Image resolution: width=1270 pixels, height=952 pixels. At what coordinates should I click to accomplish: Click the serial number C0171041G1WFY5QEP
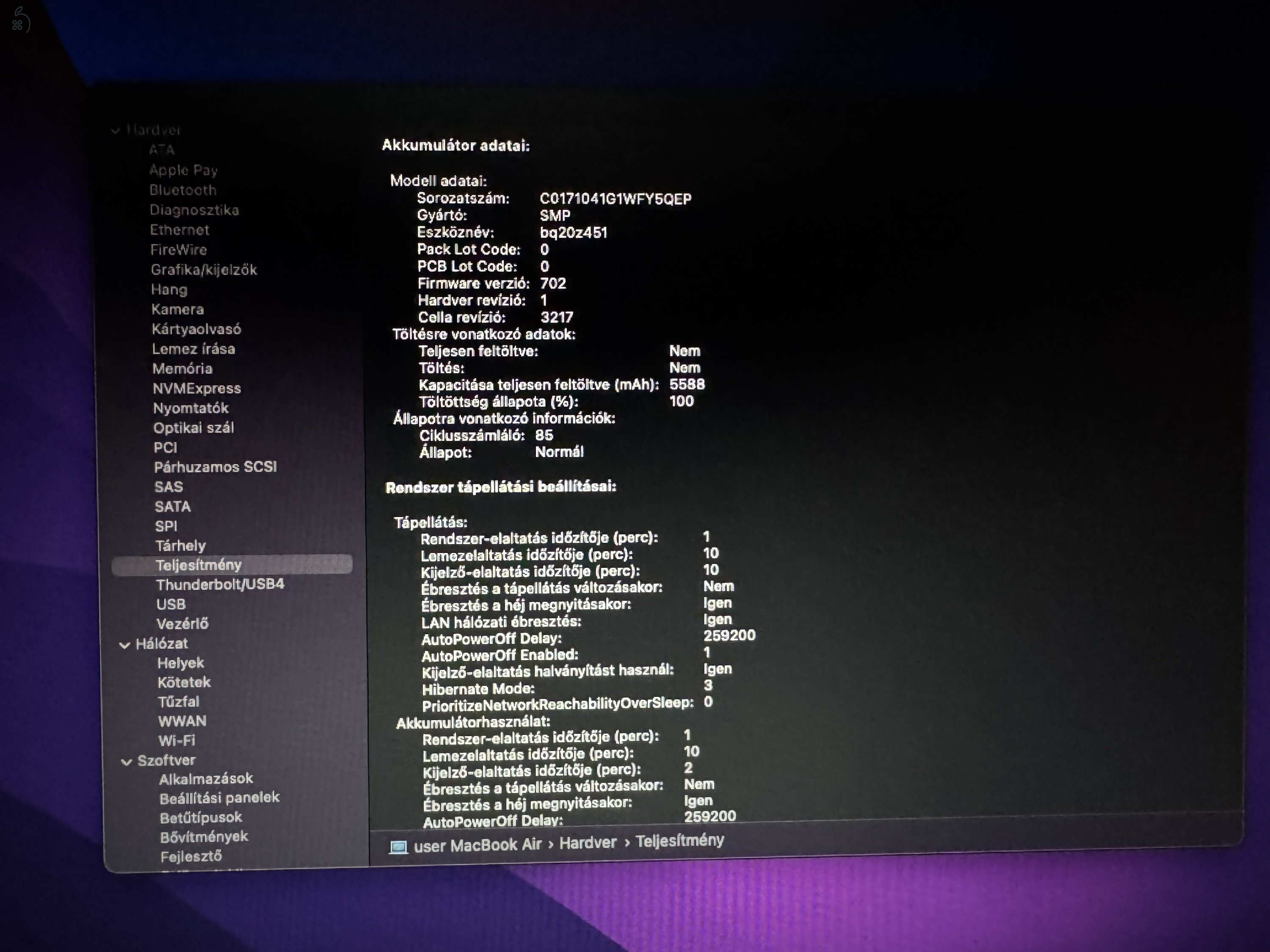[616, 199]
